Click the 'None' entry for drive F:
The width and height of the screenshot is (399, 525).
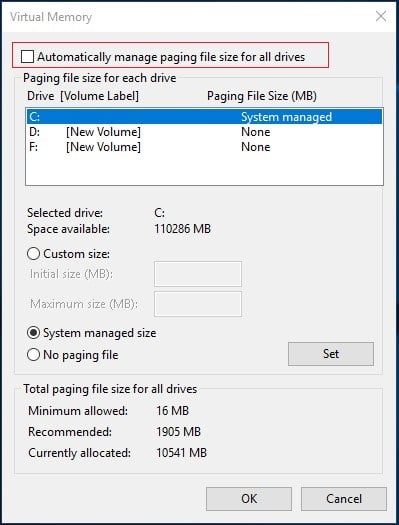coord(256,147)
